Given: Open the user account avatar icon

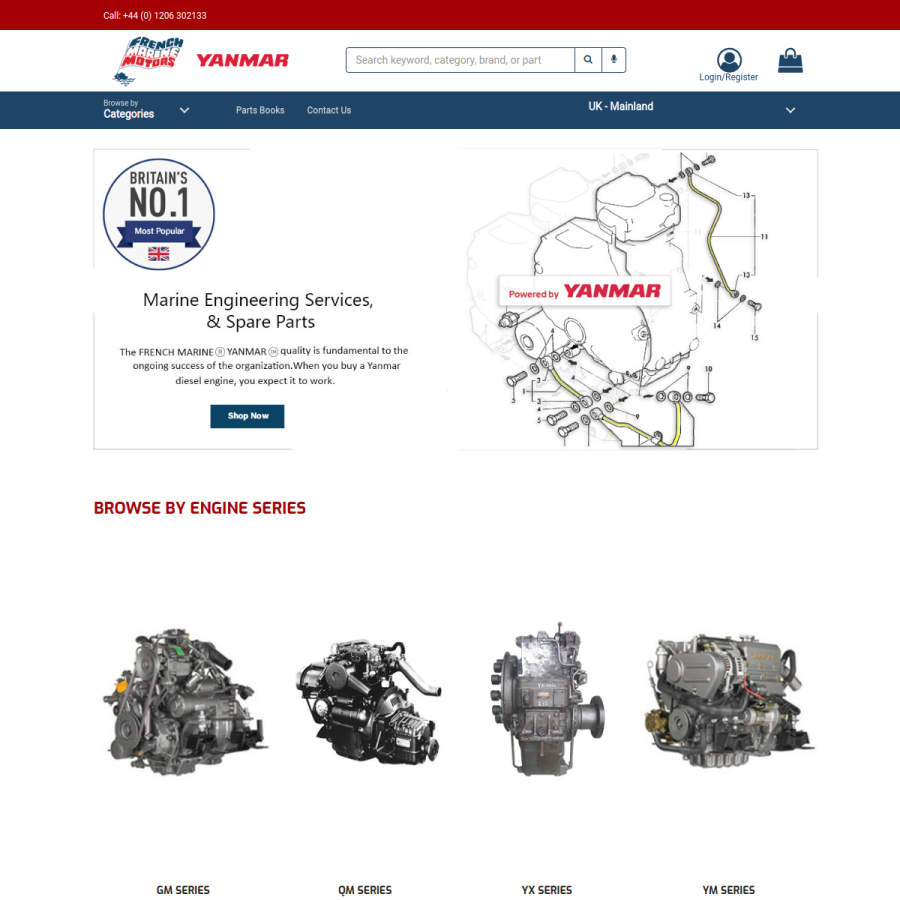Looking at the screenshot, I should tap(729, 60).
